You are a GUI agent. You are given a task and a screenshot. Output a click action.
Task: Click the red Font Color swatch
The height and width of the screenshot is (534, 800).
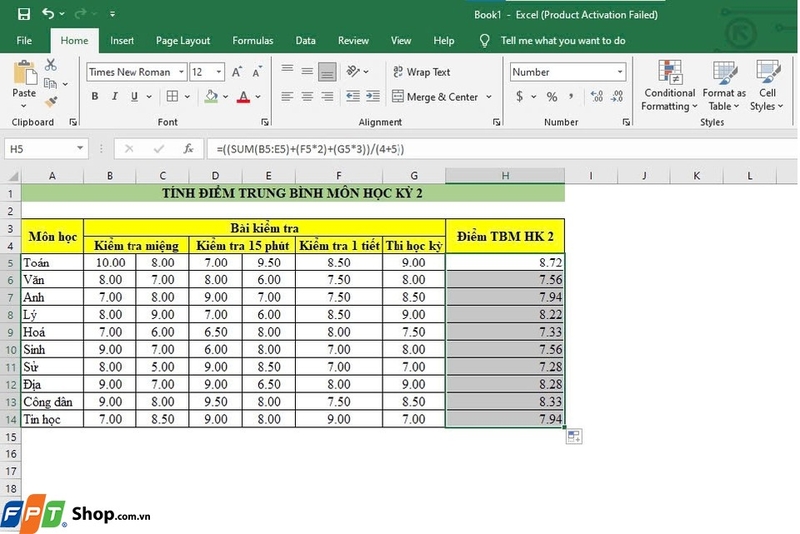(x=242, y=97)
